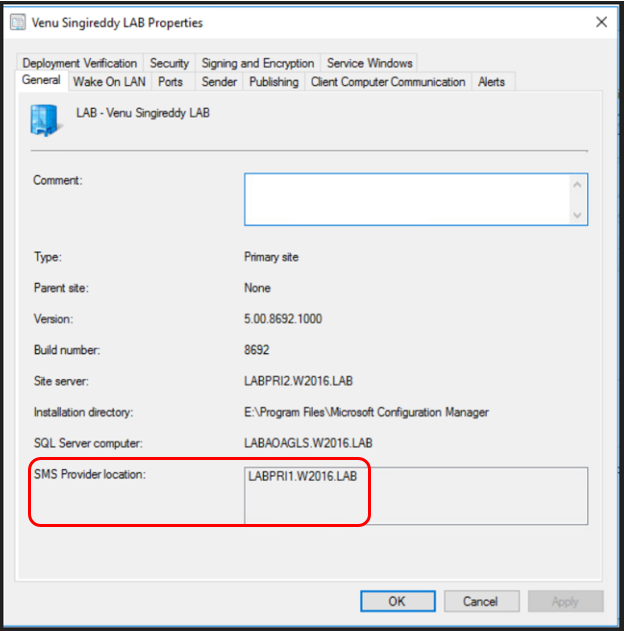Open the Service Windows tab
This screenshot has width=624, height=631.
point(369,63)
